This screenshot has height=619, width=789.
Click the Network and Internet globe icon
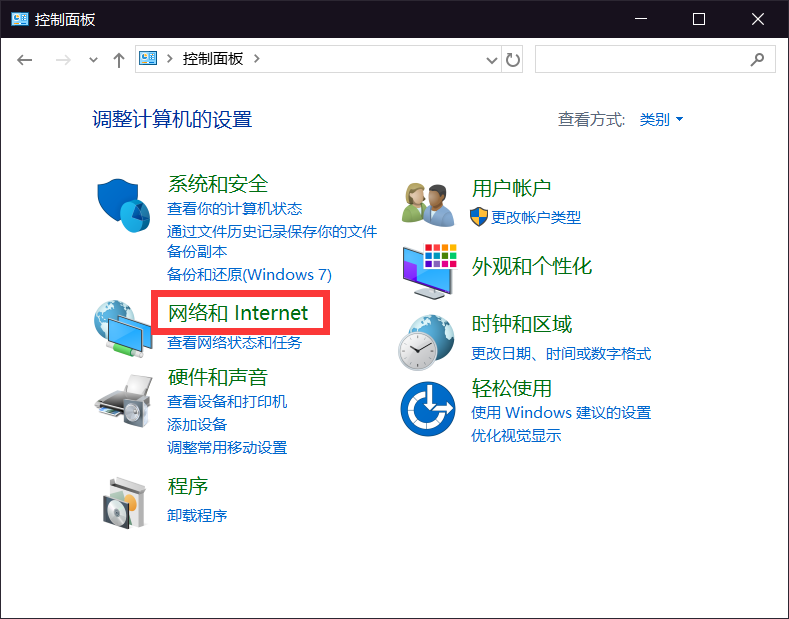pos(123,329)
